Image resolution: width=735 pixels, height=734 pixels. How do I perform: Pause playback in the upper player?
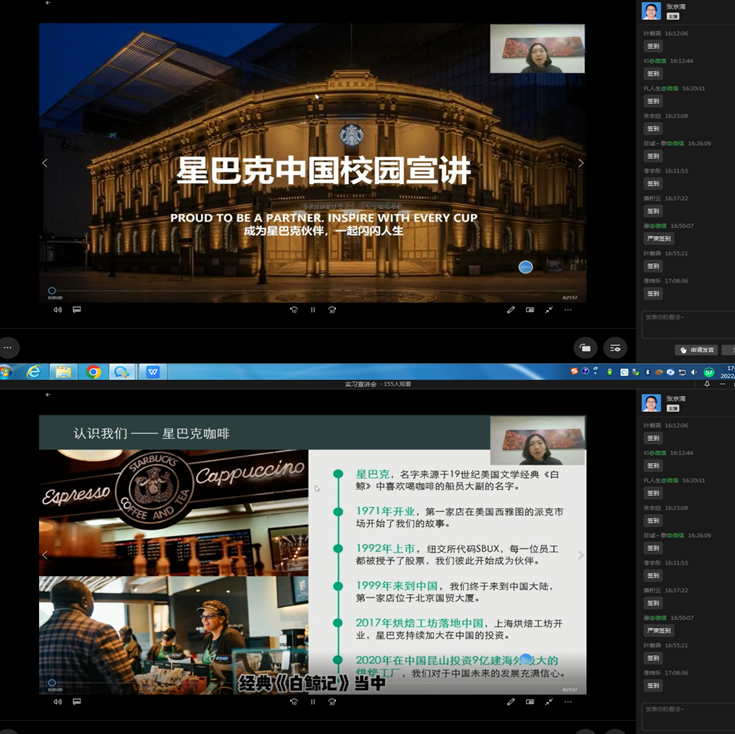pos(313,310)
